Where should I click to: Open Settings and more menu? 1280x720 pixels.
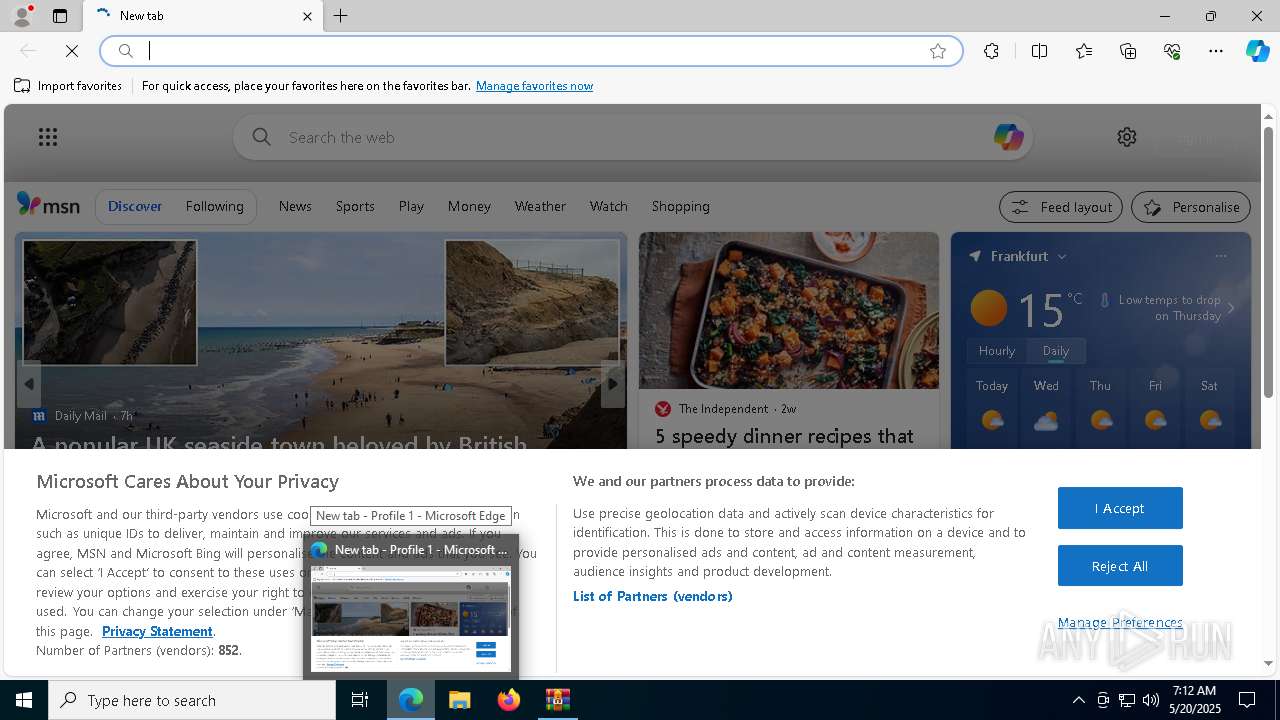coord(1216,51)
